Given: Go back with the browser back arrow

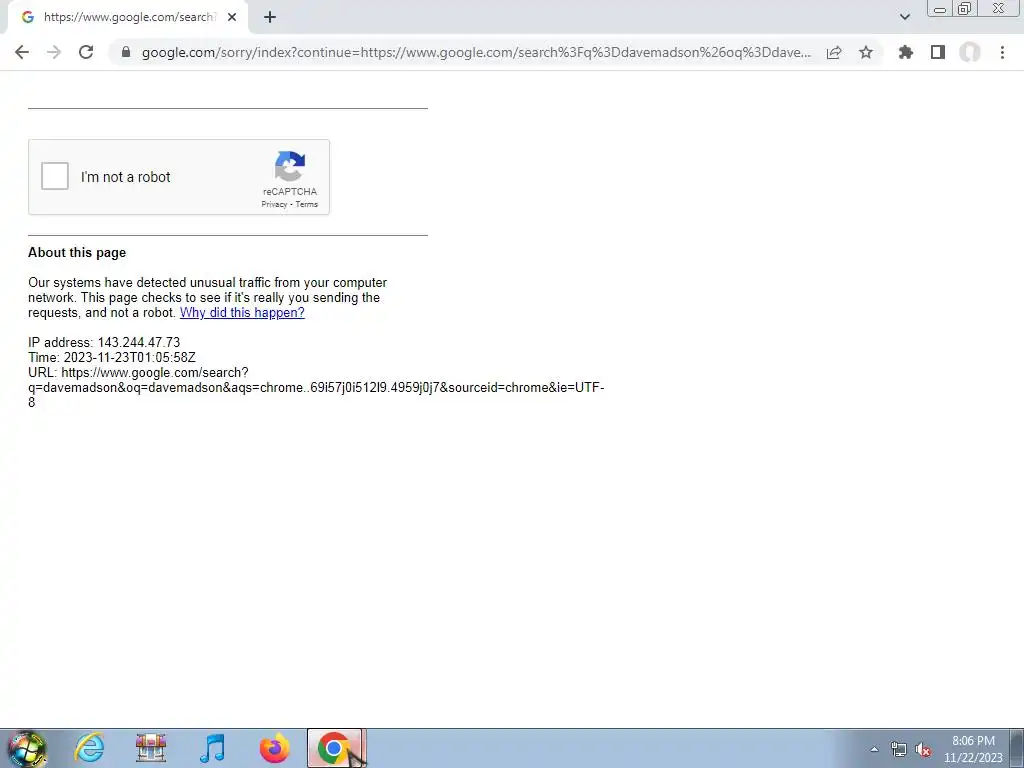Looking at the screenshot, I should 22,52.
